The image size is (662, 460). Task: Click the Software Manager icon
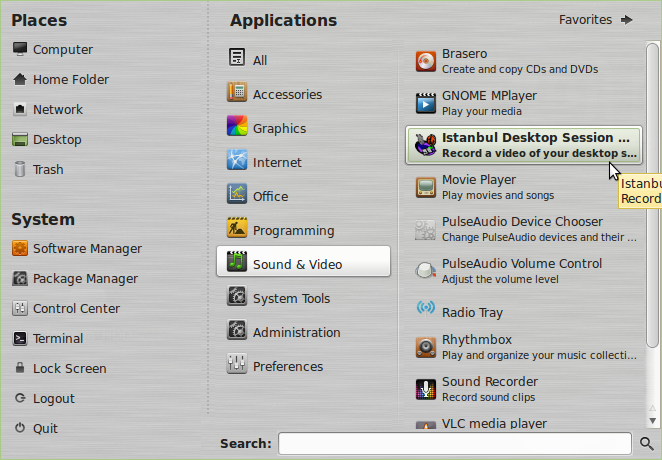point(19,248)
